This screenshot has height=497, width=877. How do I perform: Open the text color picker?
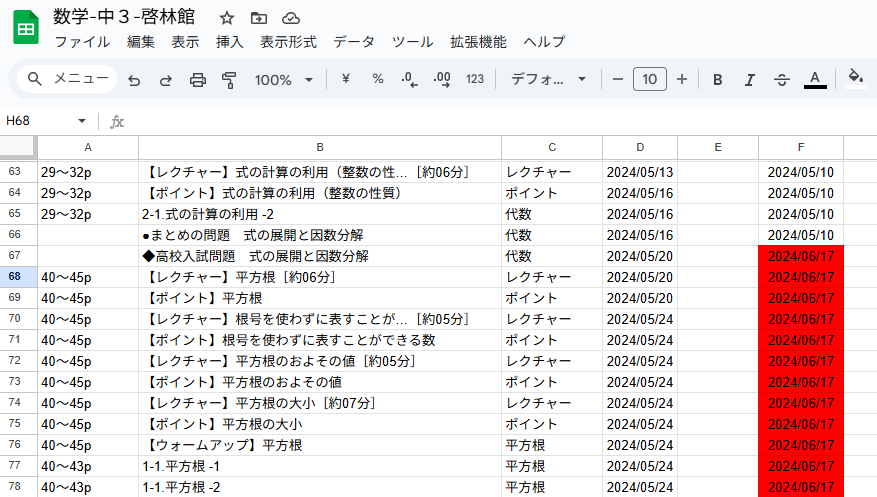point(815,80)
